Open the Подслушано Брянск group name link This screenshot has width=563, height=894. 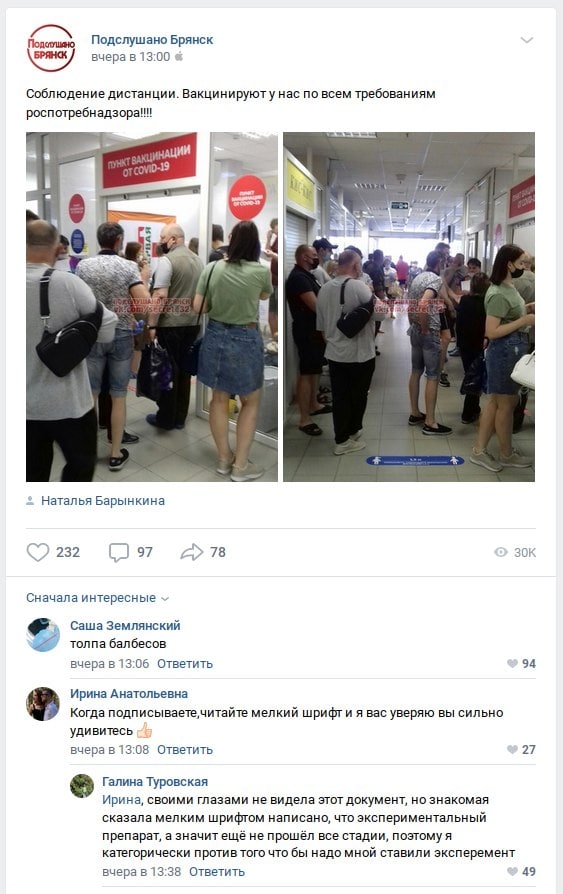(x=152, y=39)
